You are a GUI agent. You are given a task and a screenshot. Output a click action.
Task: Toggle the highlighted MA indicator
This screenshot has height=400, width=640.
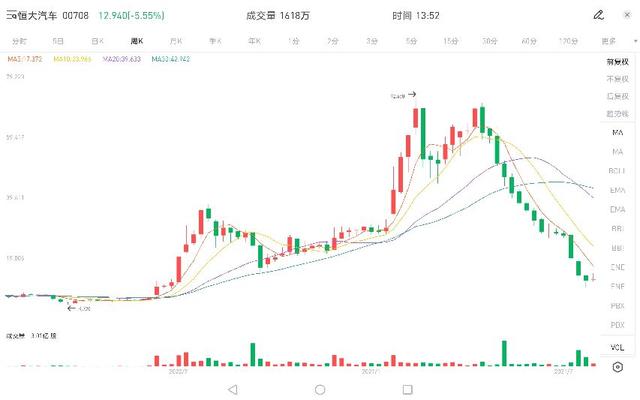pos(617,133)
